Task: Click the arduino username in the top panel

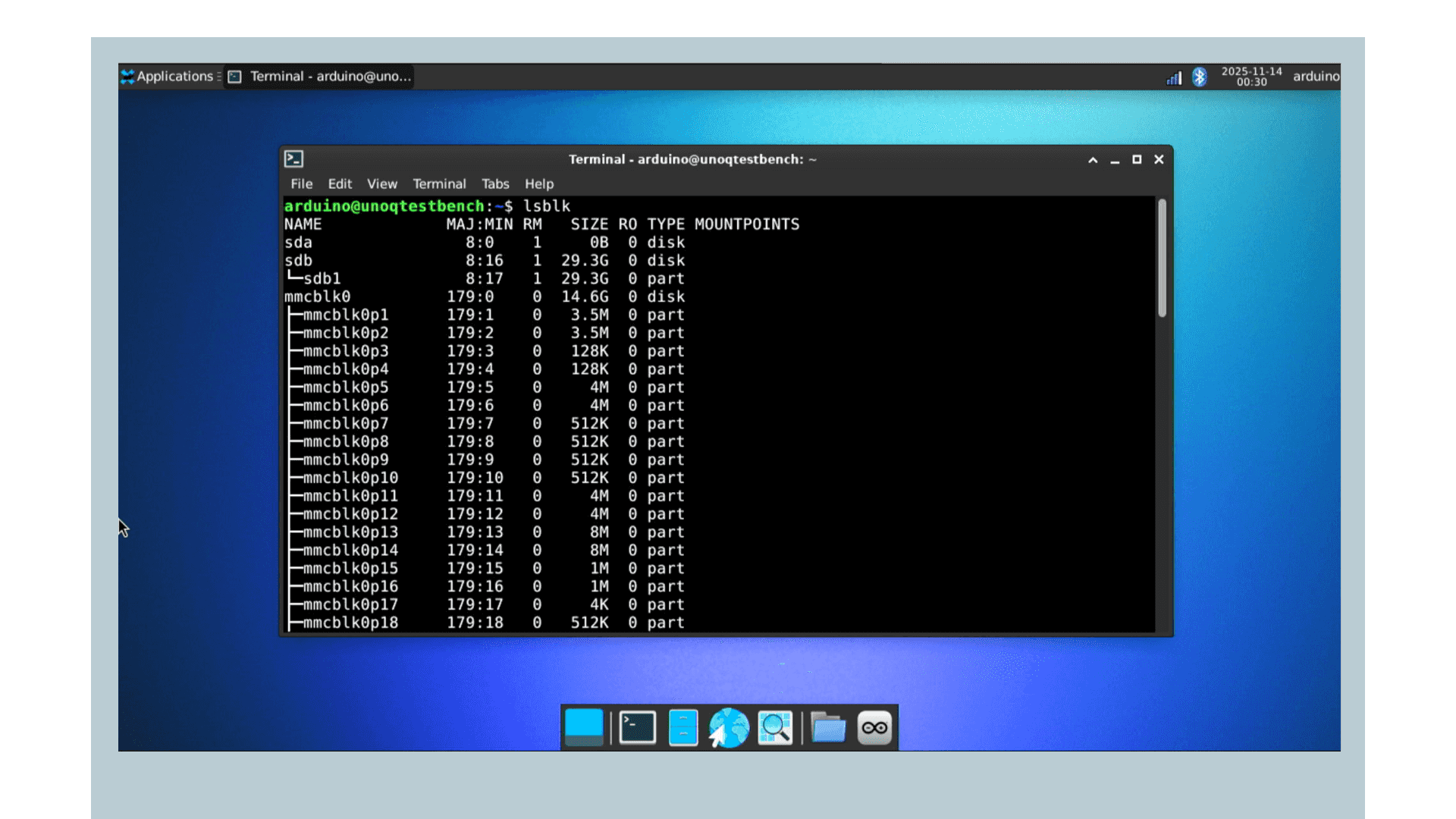Action: click(x=1316, y=76)
